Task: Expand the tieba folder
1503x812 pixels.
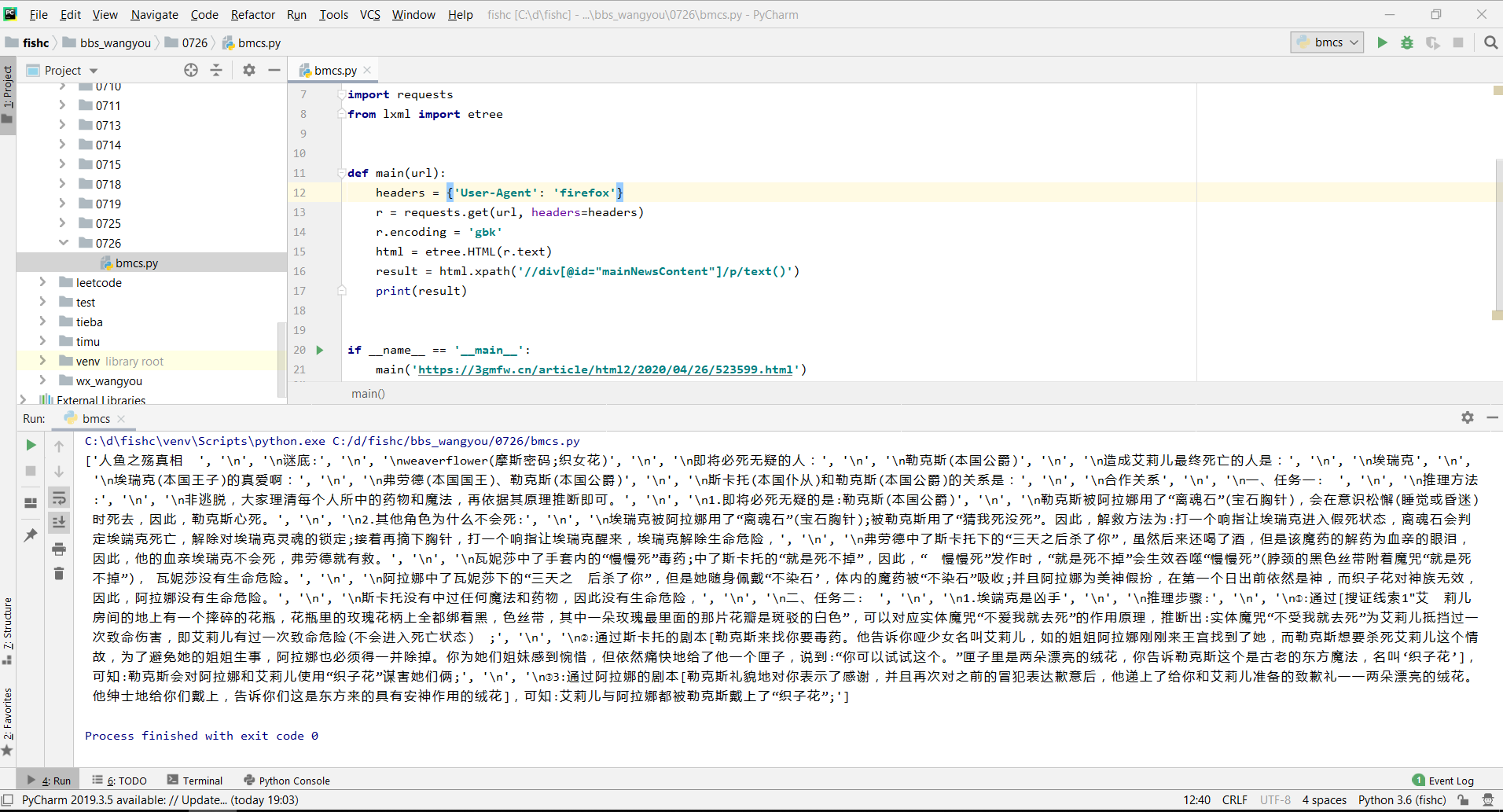Action: point(42,321)
